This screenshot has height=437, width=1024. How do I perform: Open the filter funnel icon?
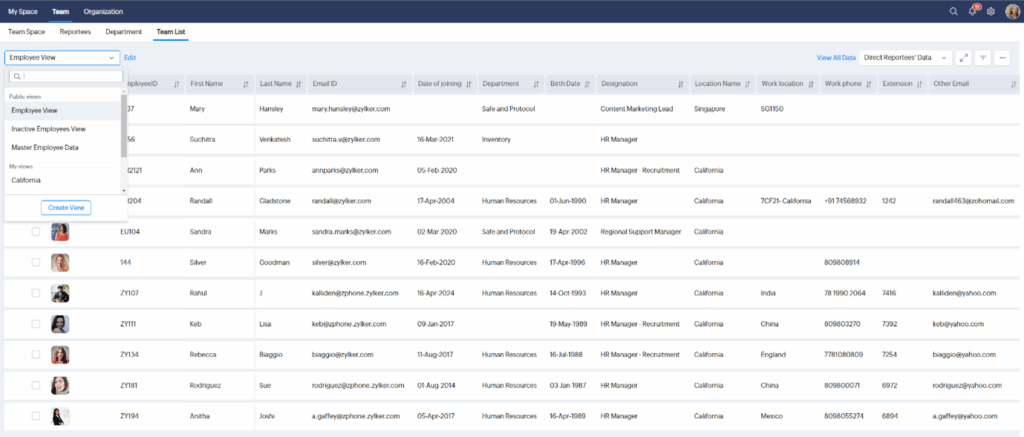(983, 58)
